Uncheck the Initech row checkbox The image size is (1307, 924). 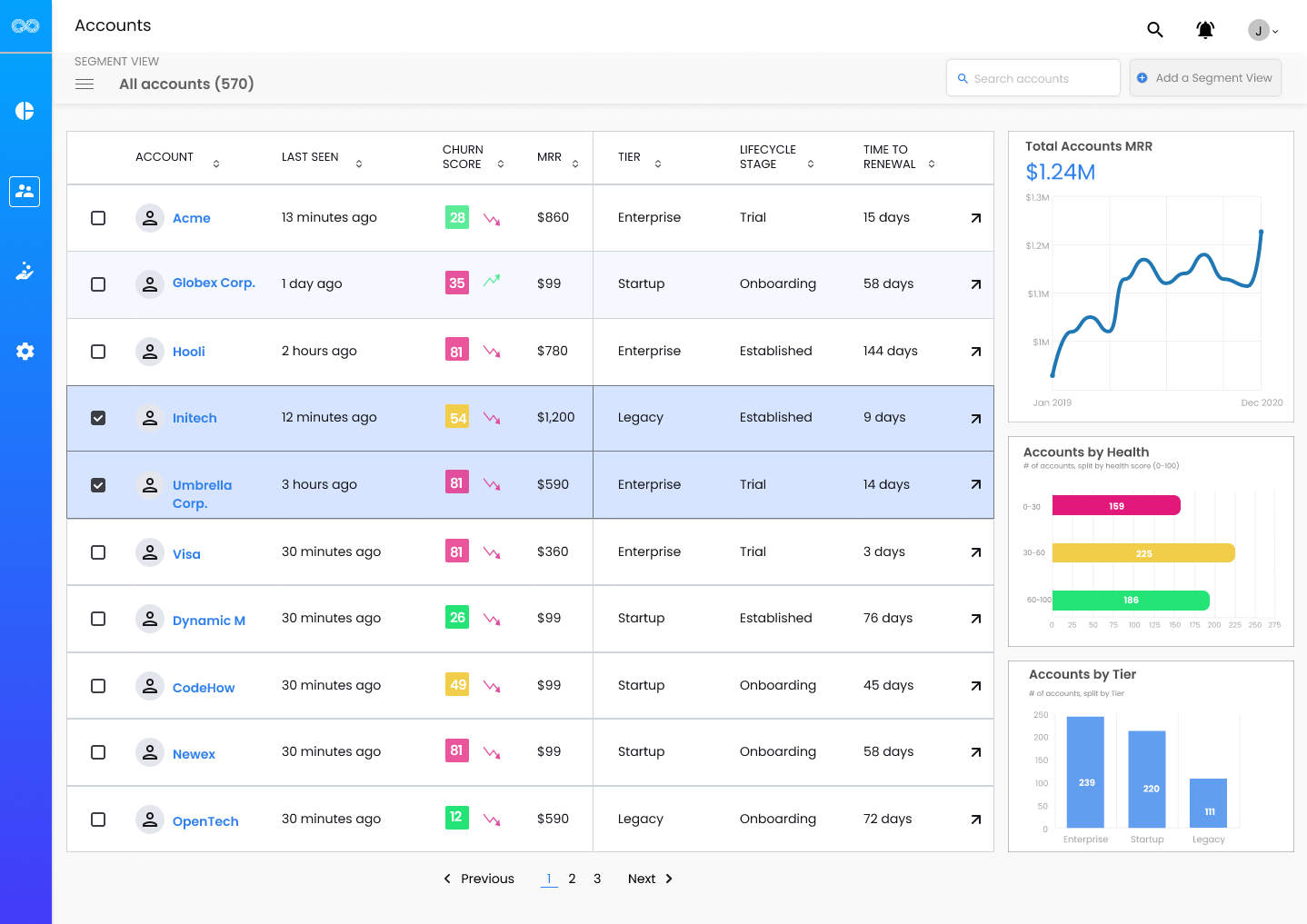pos(98,418)
